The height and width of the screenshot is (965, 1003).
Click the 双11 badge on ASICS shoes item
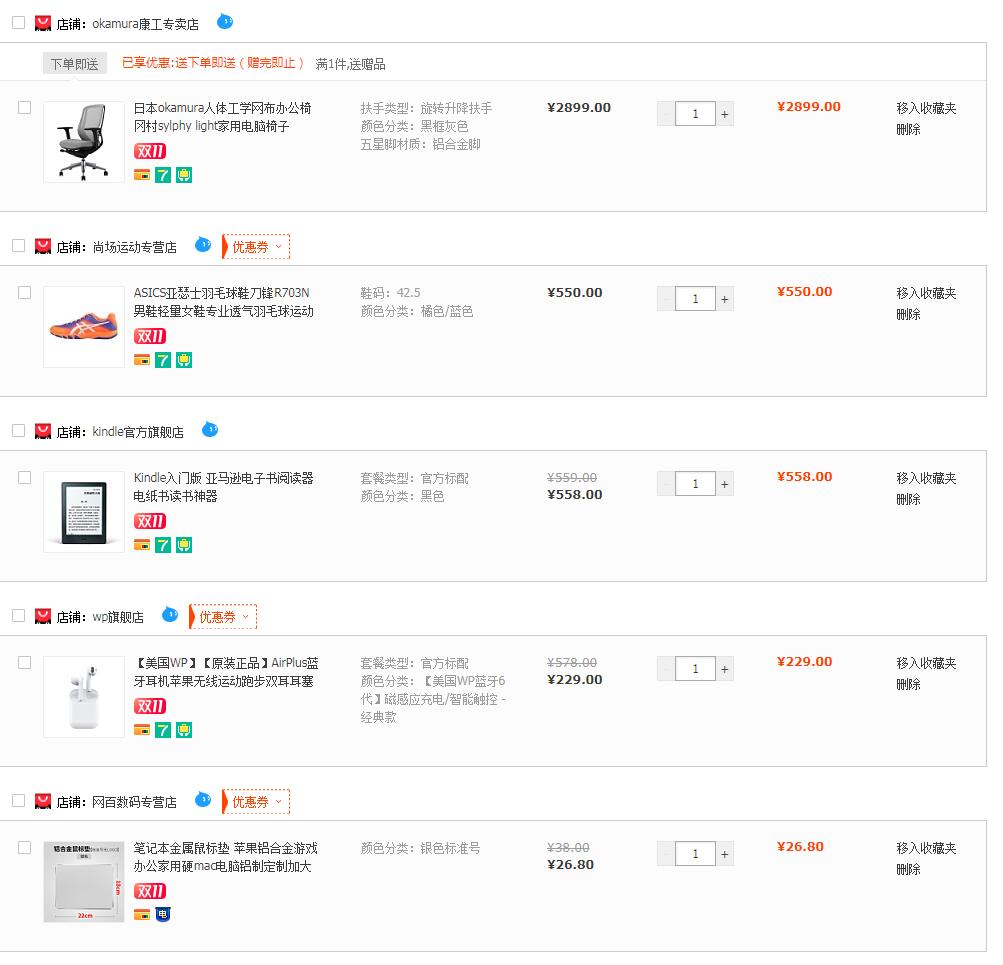click(x=149, y=336)
